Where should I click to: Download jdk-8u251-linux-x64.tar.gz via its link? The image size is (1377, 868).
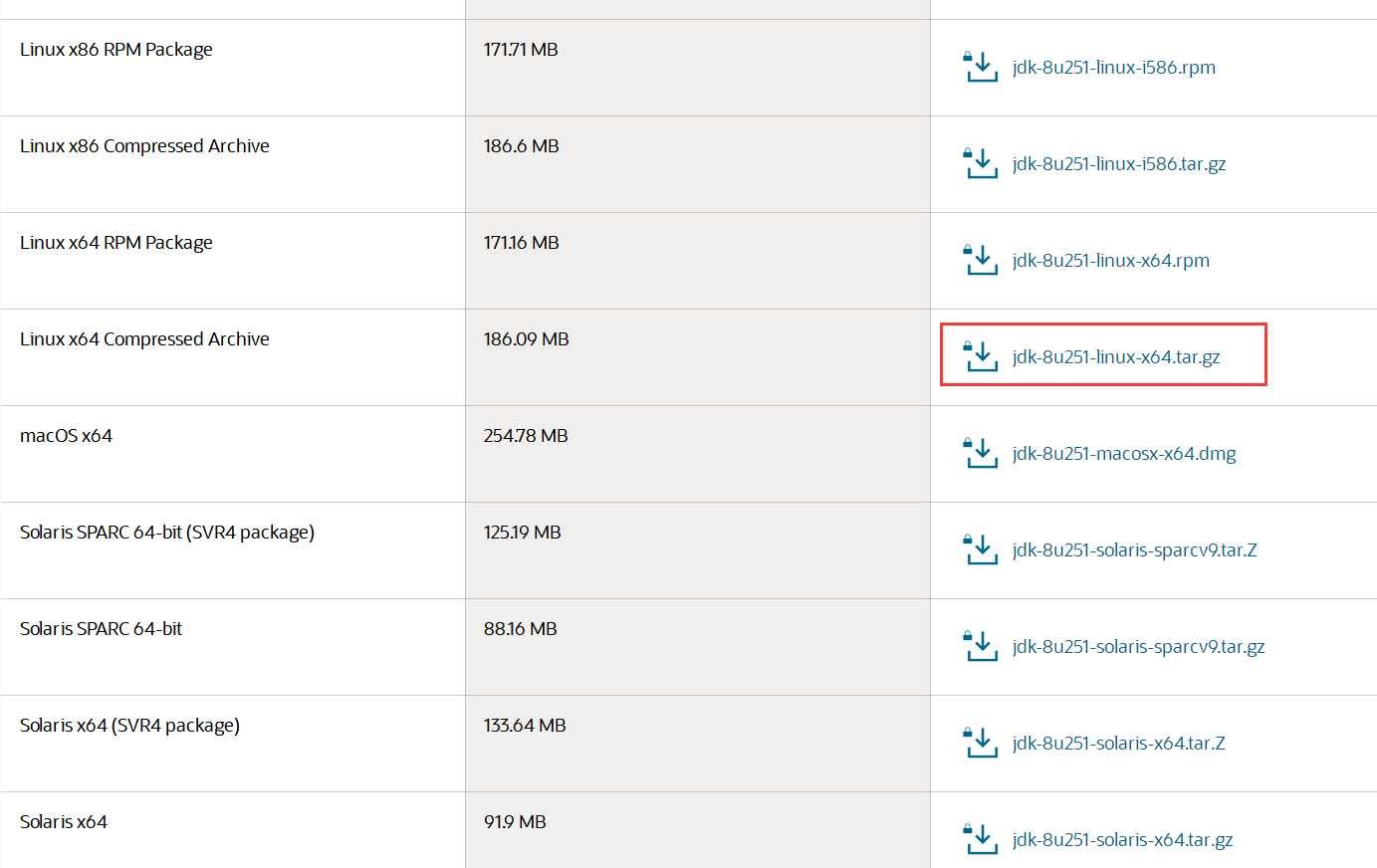(1115, 357)
